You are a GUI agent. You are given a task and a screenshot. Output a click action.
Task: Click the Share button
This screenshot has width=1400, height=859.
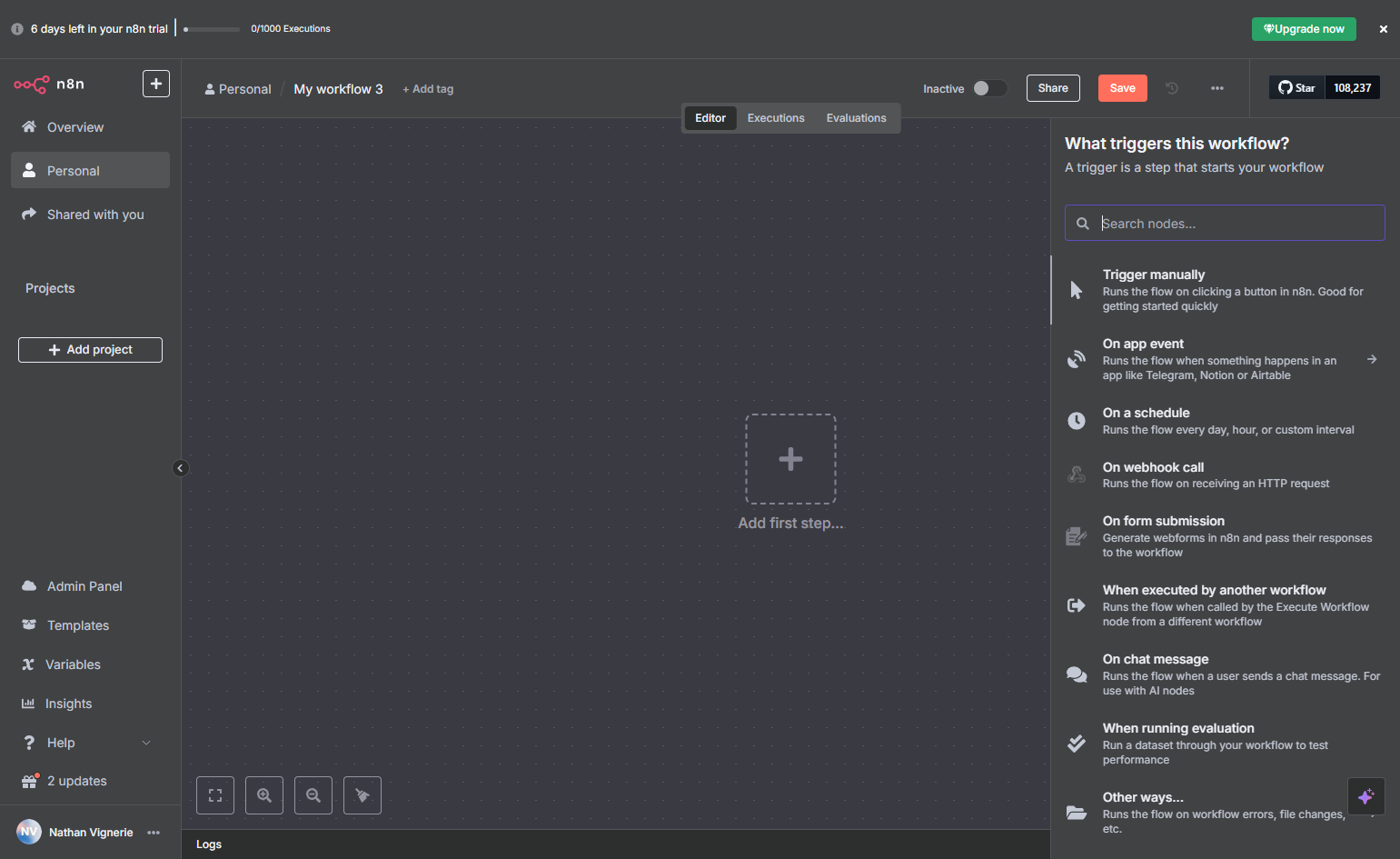pyautogui.click(x=1053, y=88)
